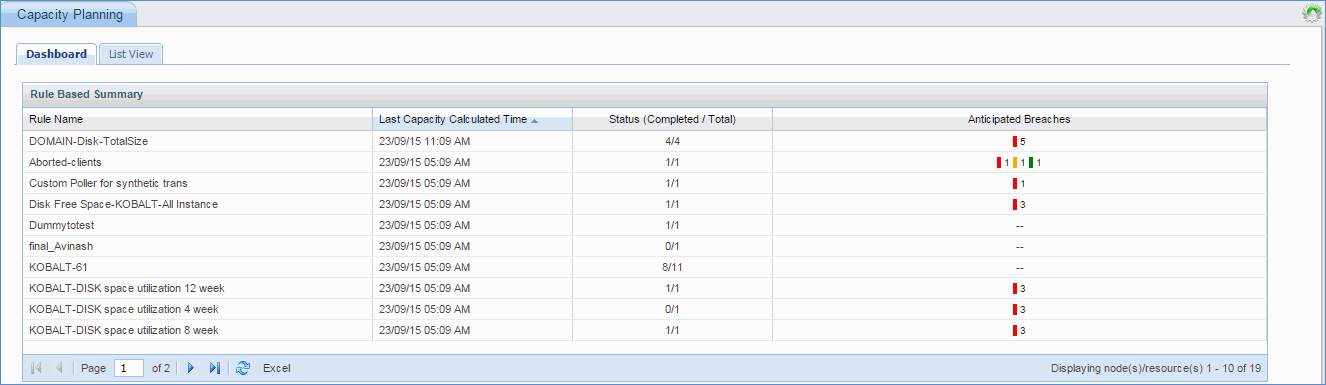Sort by Rule Name column header

pyautogui.click(x=197, y=119)
